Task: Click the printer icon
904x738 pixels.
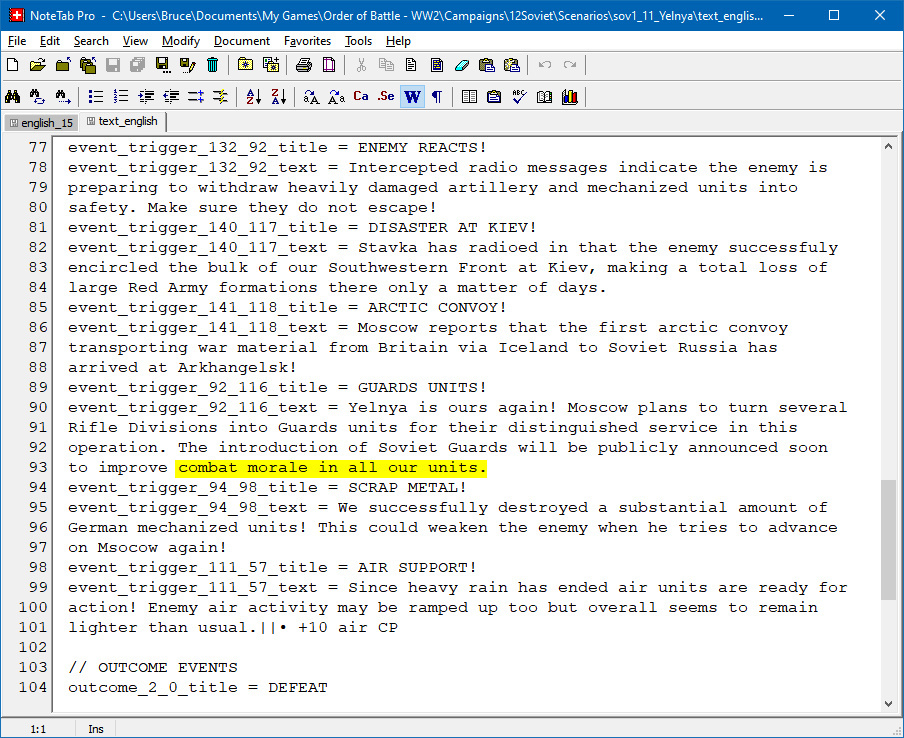Action: [x=304, y=65]
